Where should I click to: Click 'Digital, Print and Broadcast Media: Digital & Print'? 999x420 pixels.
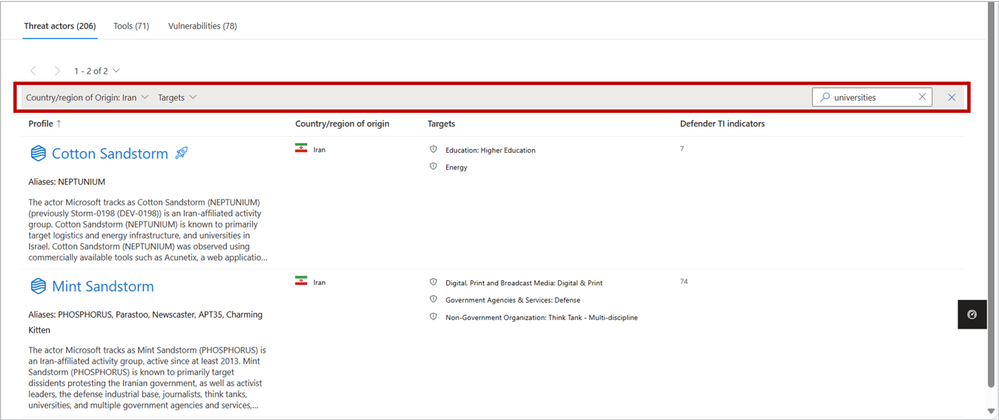click(x=524, y=282)
